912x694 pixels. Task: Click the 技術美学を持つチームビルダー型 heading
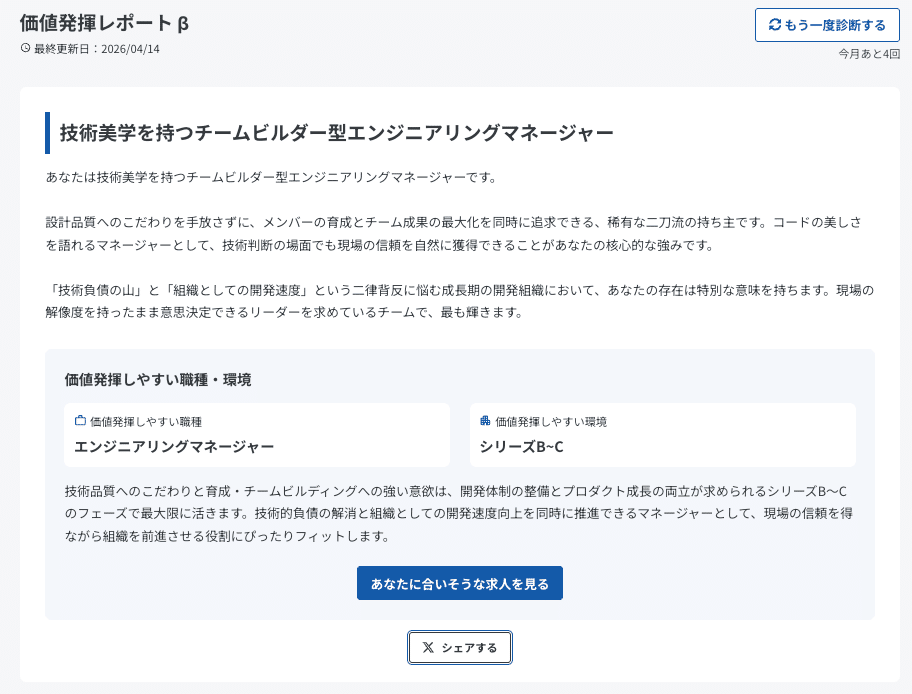tap(336, 133)
